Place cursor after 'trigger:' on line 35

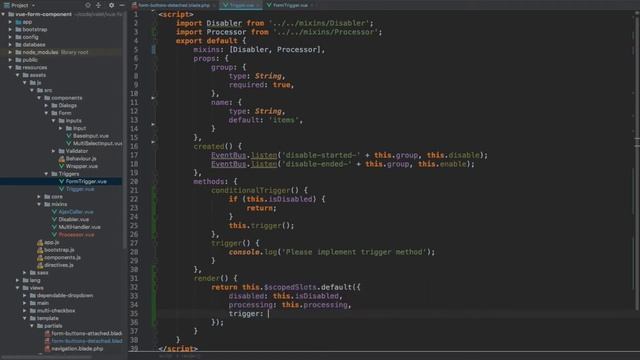coord(268,314)
